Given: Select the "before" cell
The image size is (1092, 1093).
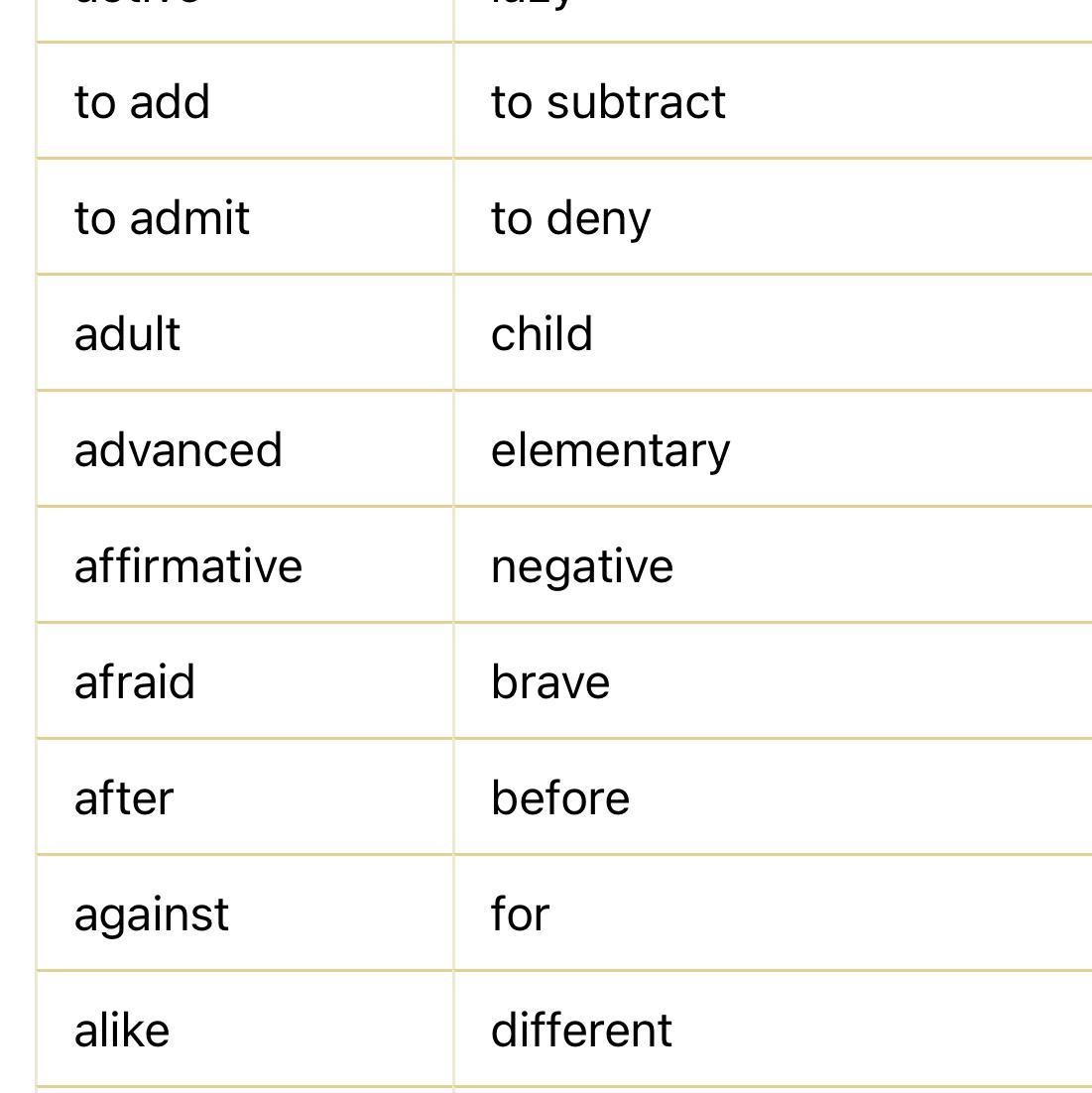Looking at the screenshot, I should tap(560, 798).
